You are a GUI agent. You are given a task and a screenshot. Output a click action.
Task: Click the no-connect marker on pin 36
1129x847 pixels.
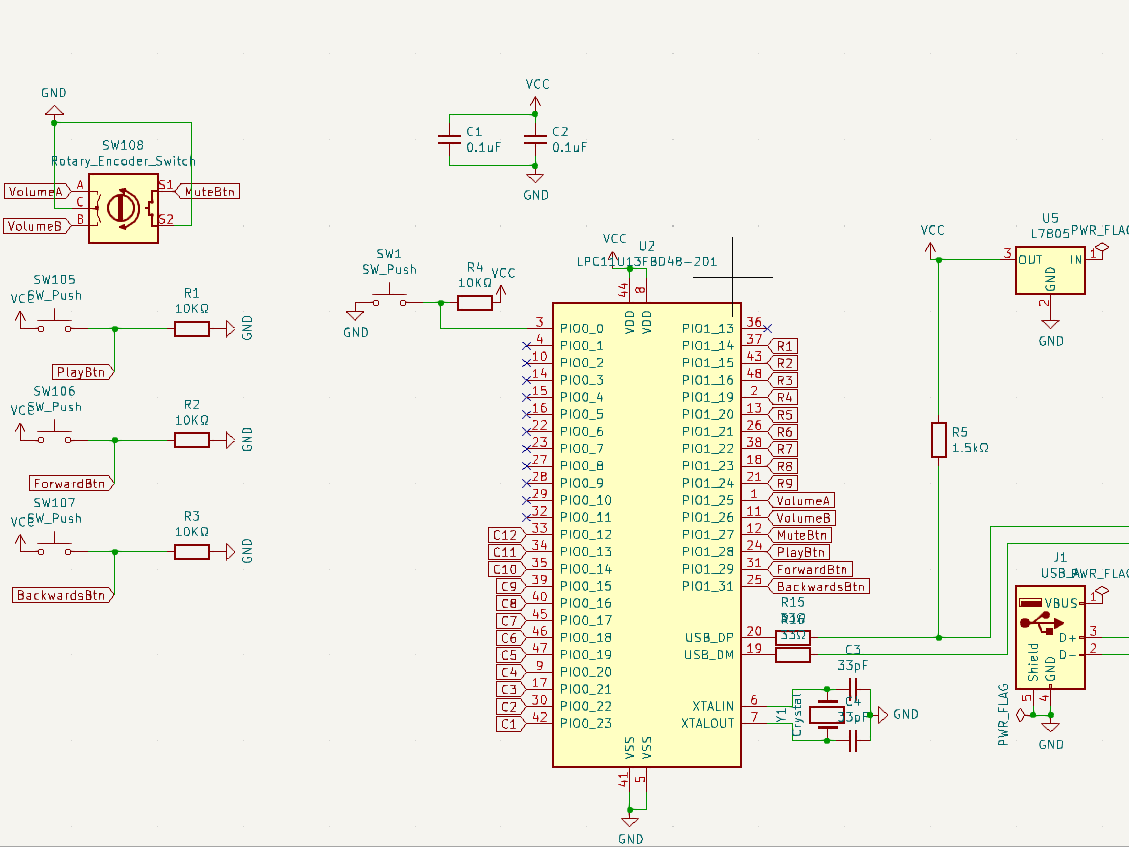click(768, 328)
